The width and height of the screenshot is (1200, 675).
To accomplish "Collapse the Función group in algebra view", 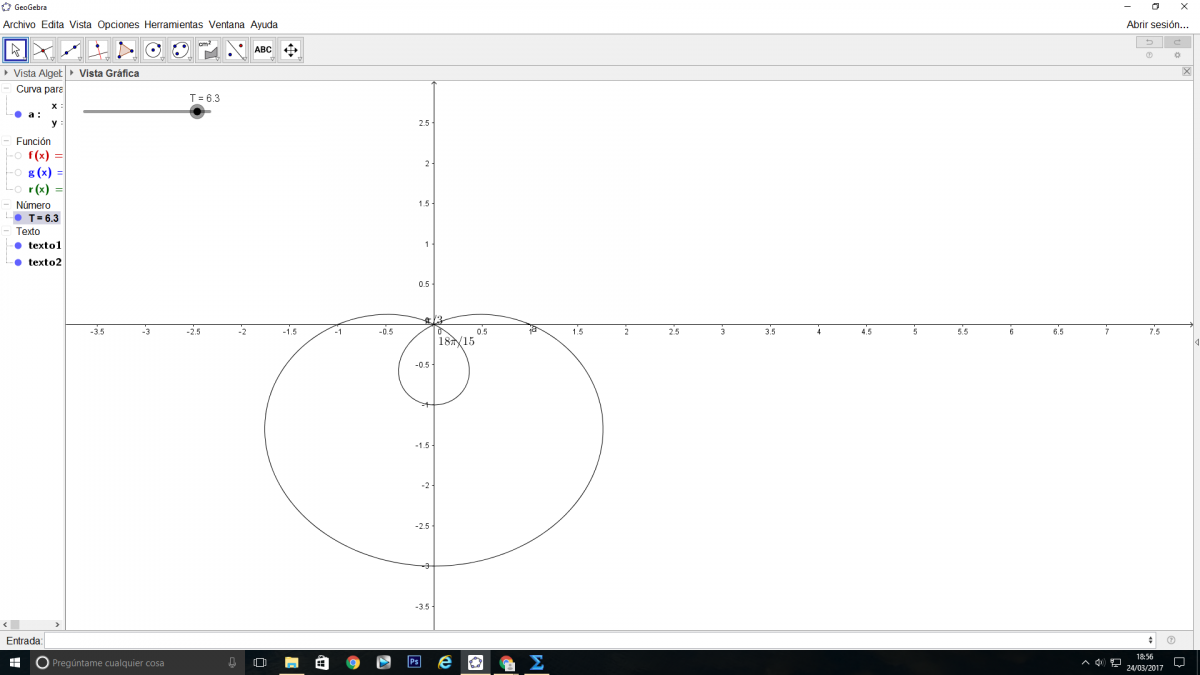I will pos(7,141).
